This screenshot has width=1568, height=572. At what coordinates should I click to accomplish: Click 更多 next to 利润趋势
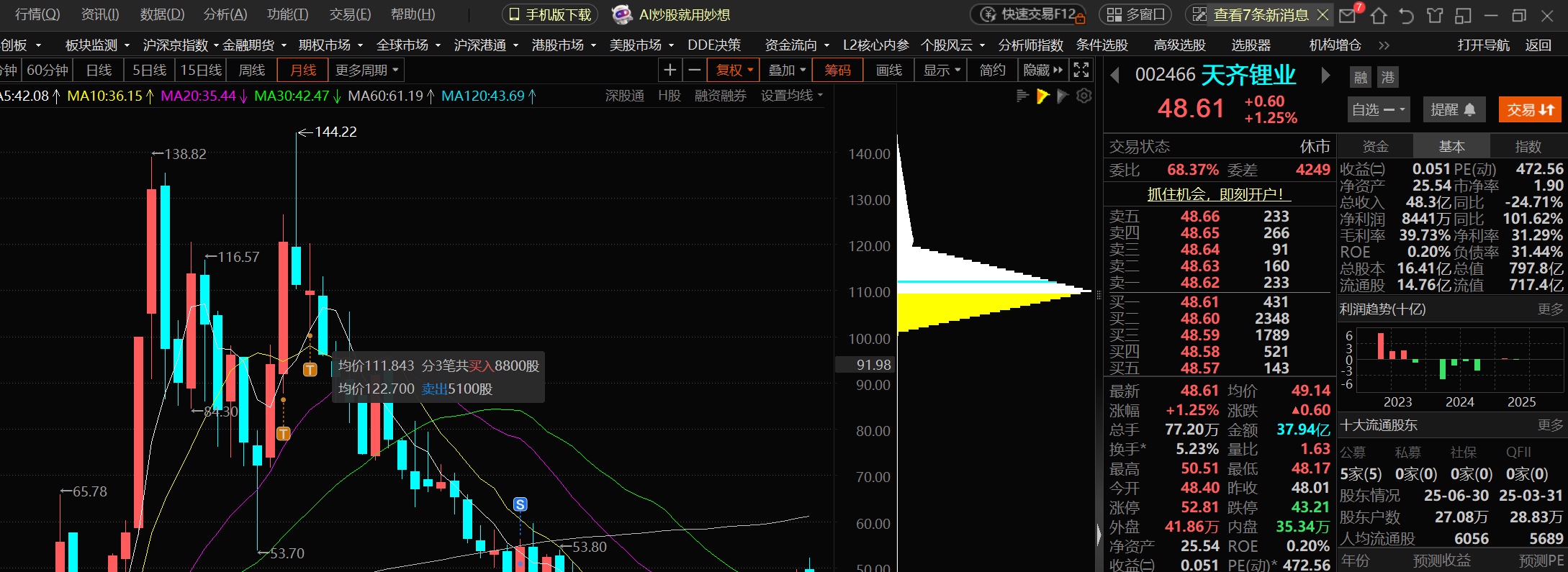(x=1550, y=309)
